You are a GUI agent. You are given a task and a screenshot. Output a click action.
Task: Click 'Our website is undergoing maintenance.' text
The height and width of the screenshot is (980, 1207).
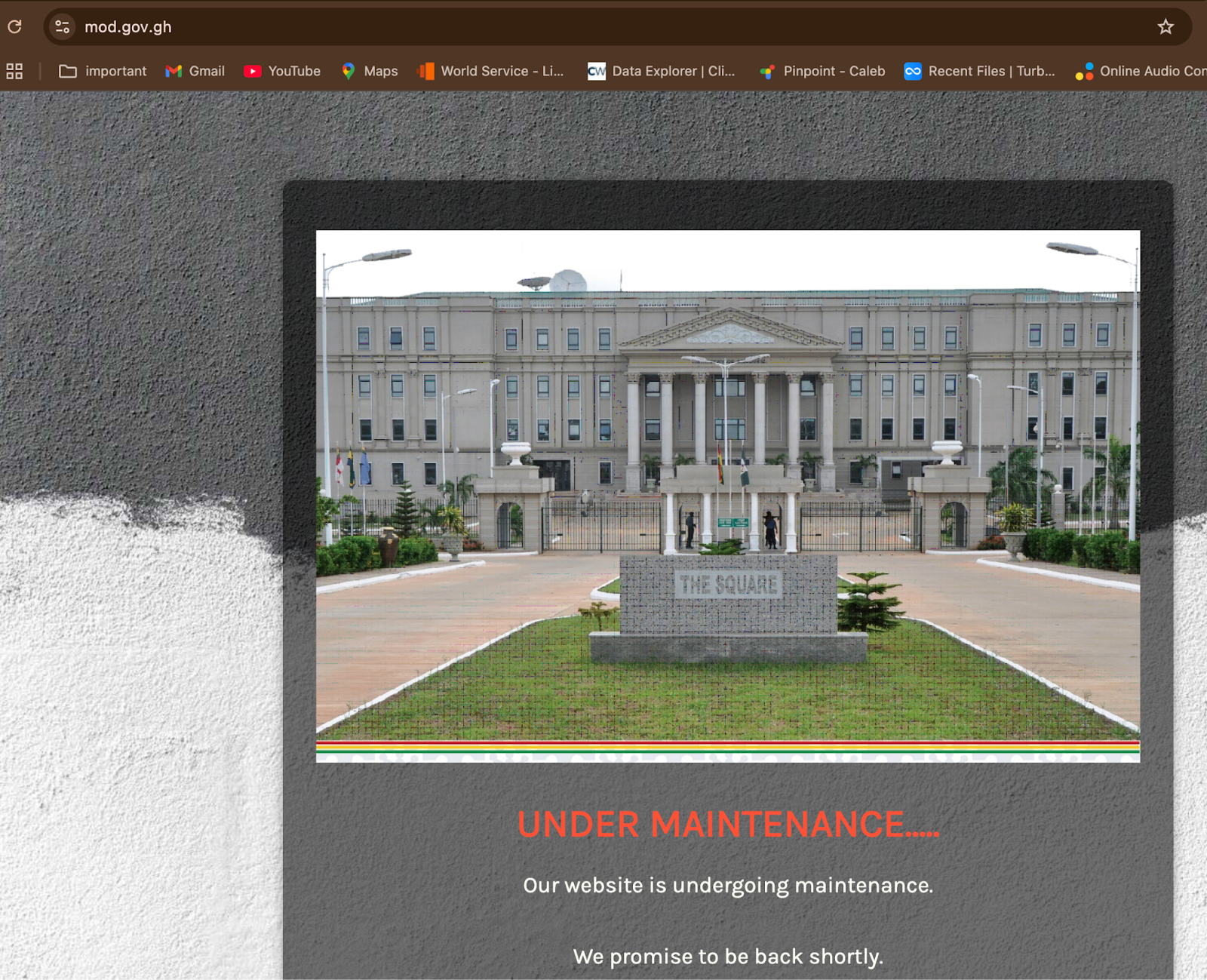728,885
